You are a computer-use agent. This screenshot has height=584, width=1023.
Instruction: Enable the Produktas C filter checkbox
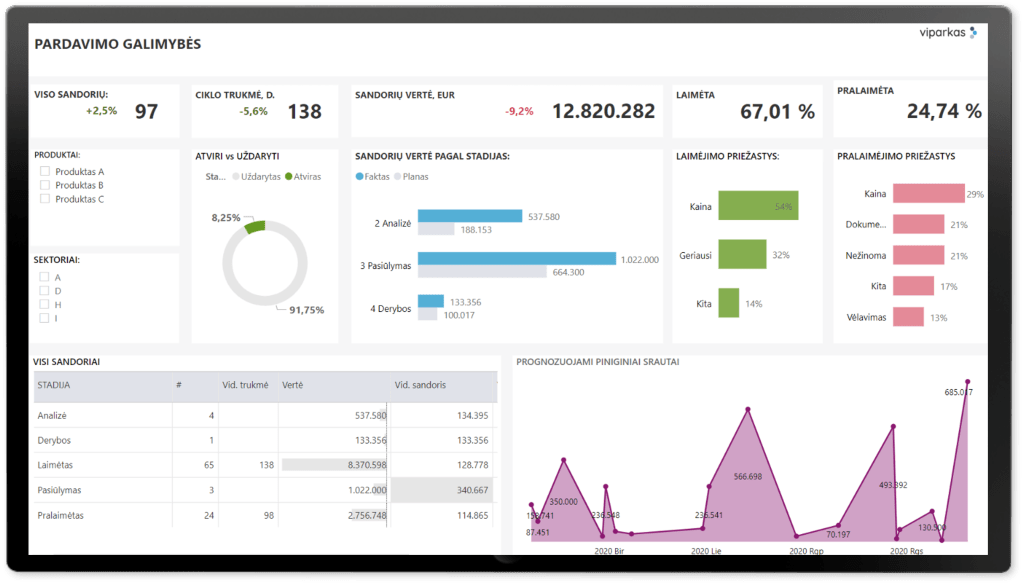coord(45,199)
